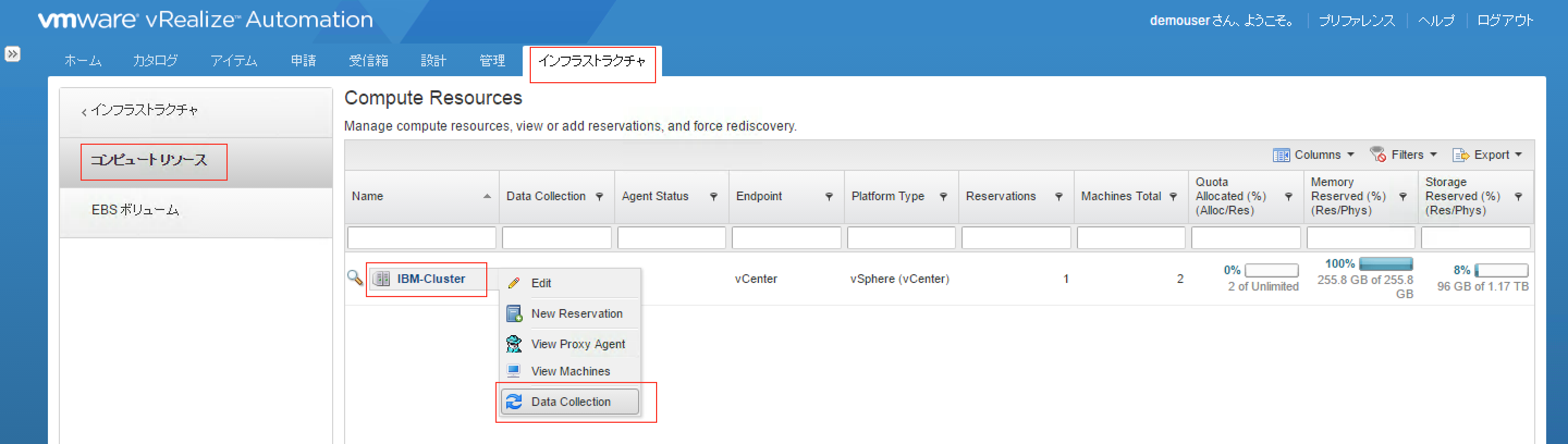Click the View Machines monitor icon
This screenshot has height=444, width=1568.
click(514, 371)
